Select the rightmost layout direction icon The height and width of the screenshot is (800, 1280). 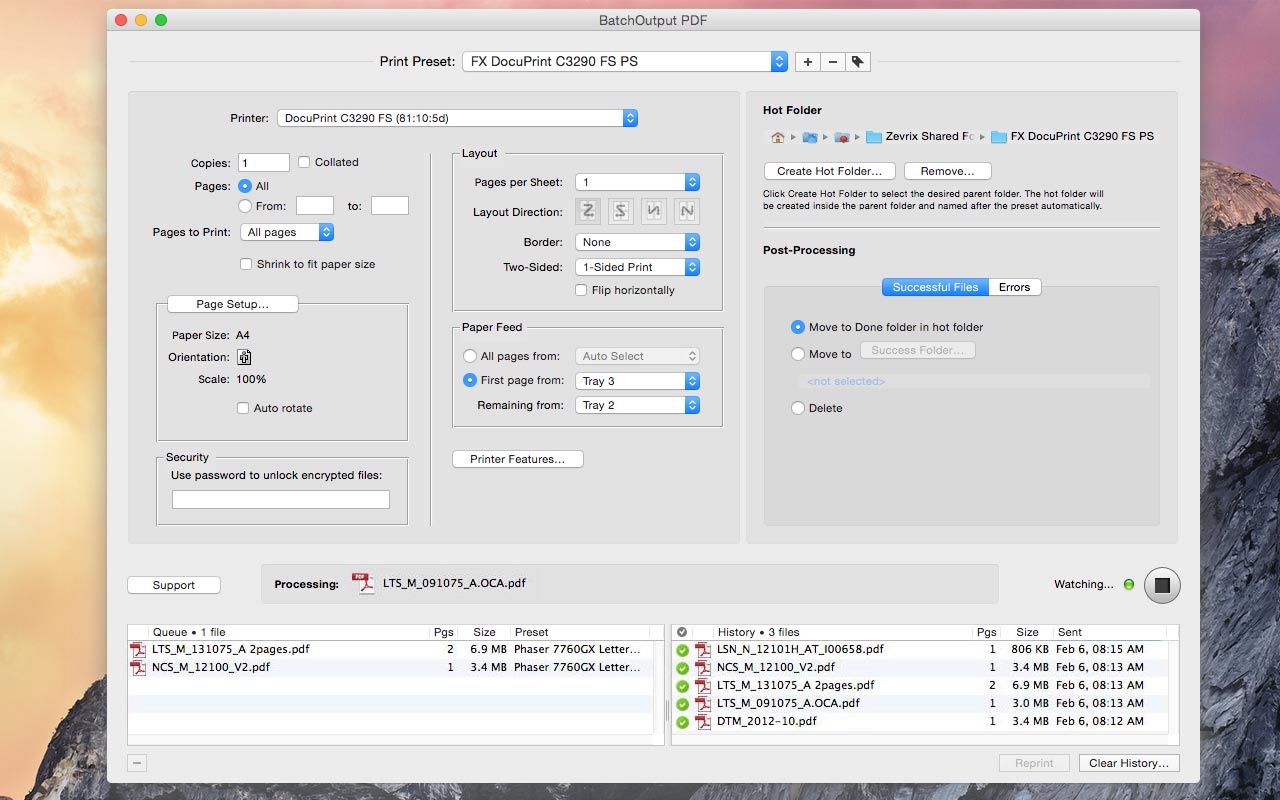[x=686, y=211]
